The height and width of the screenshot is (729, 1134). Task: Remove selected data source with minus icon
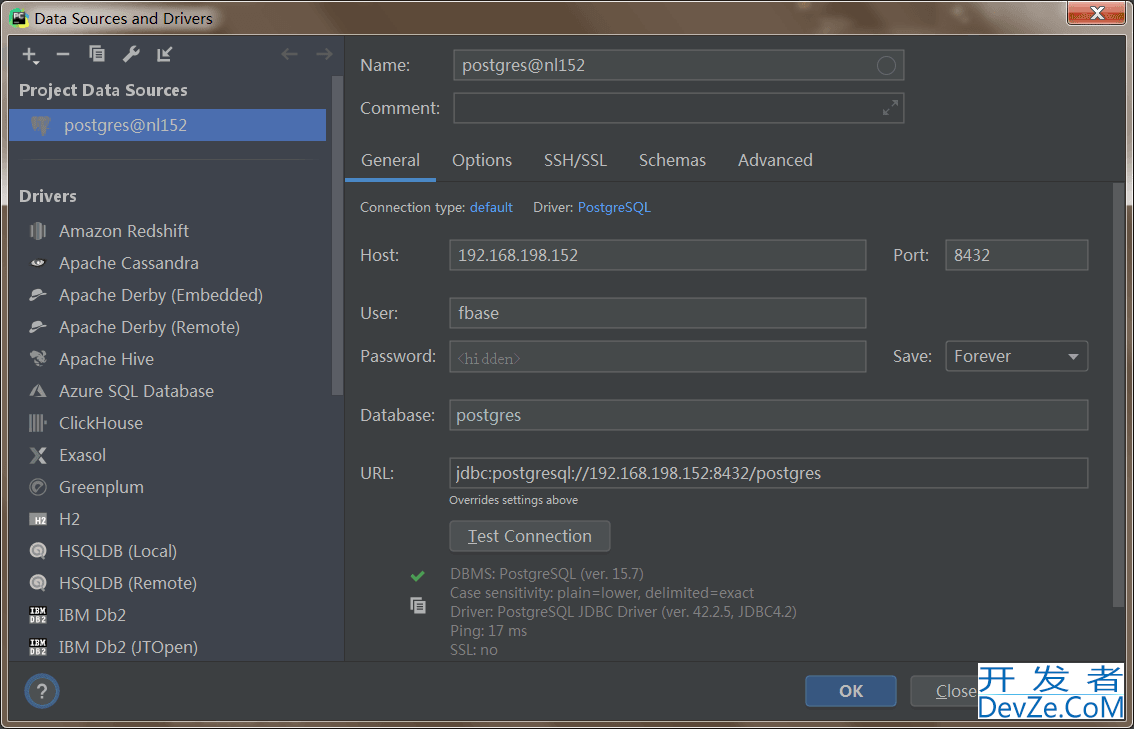pyautogui.click(x=63, y=54)
